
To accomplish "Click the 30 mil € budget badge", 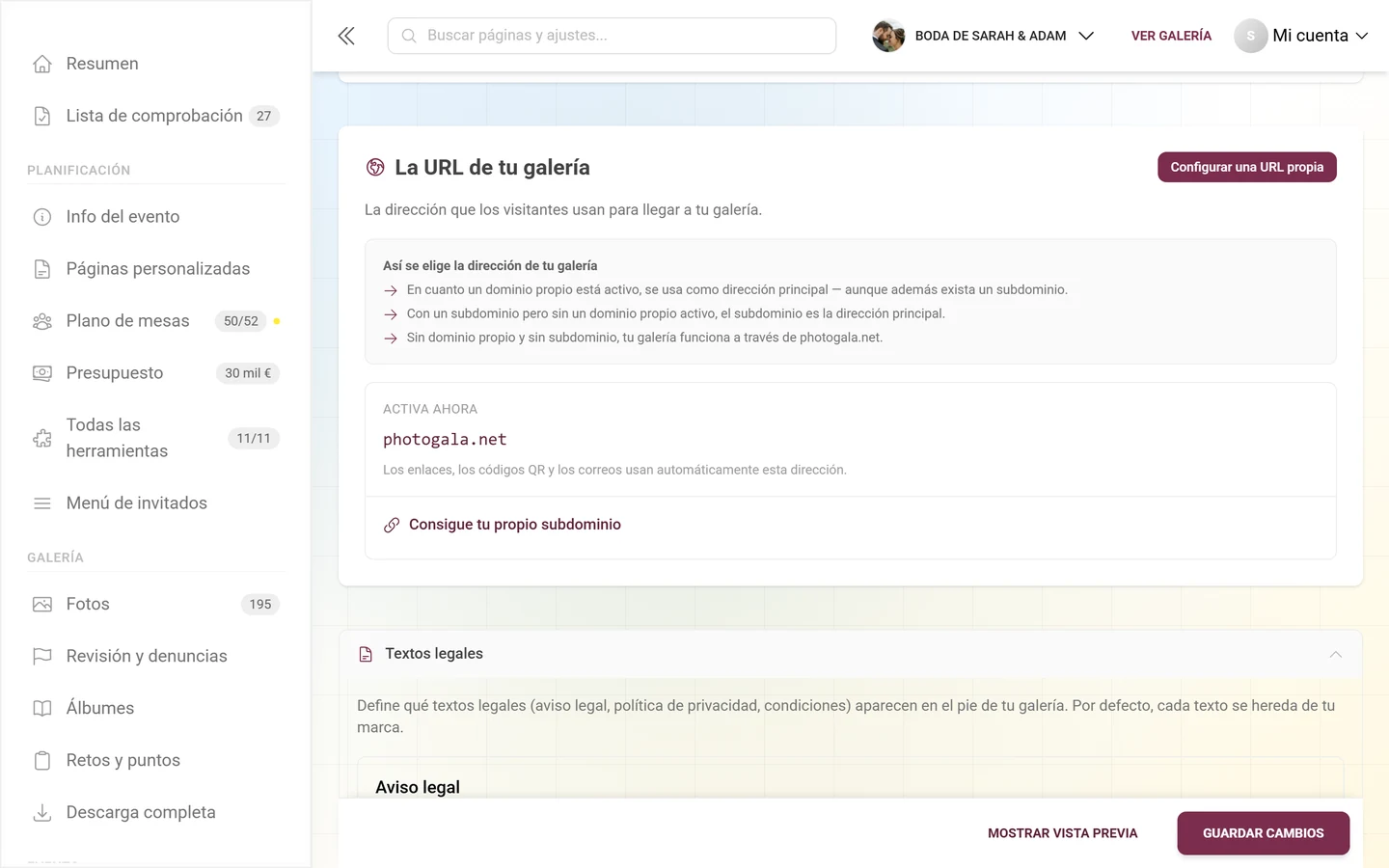I will (x=248, y=373).
